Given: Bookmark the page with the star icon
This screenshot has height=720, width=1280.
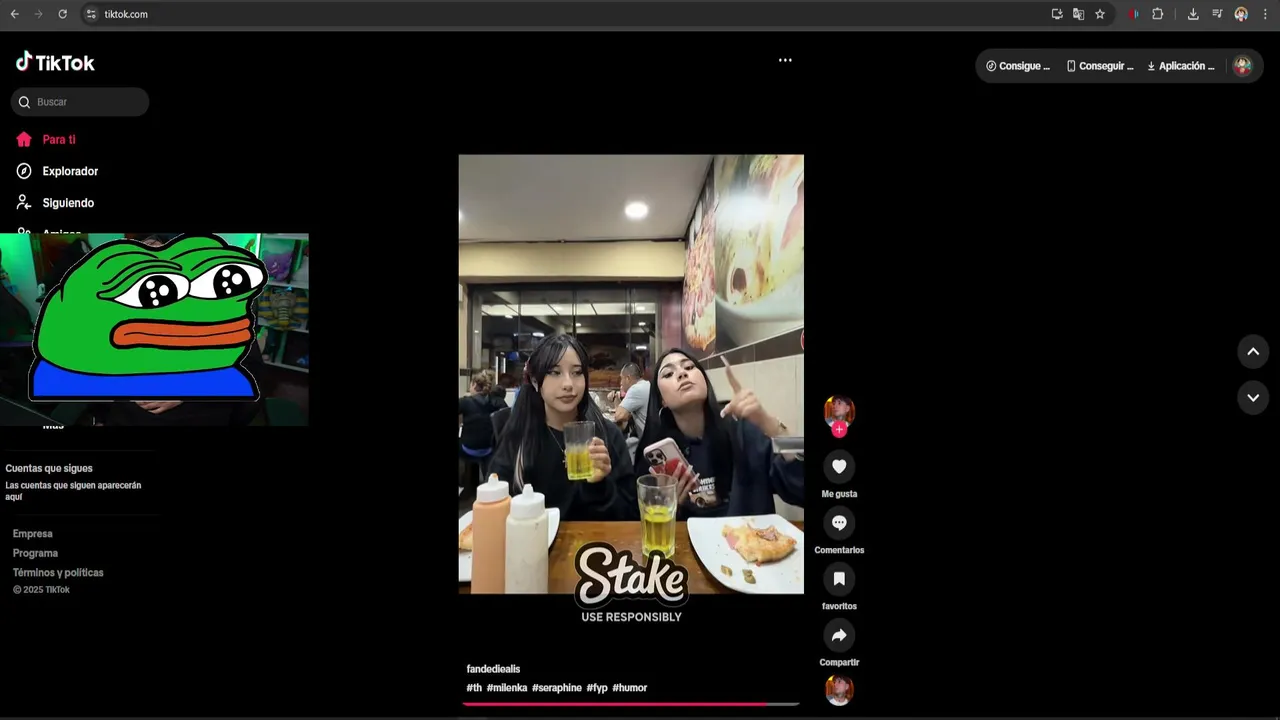Looking at the screenshot, I should point(1100,14).
